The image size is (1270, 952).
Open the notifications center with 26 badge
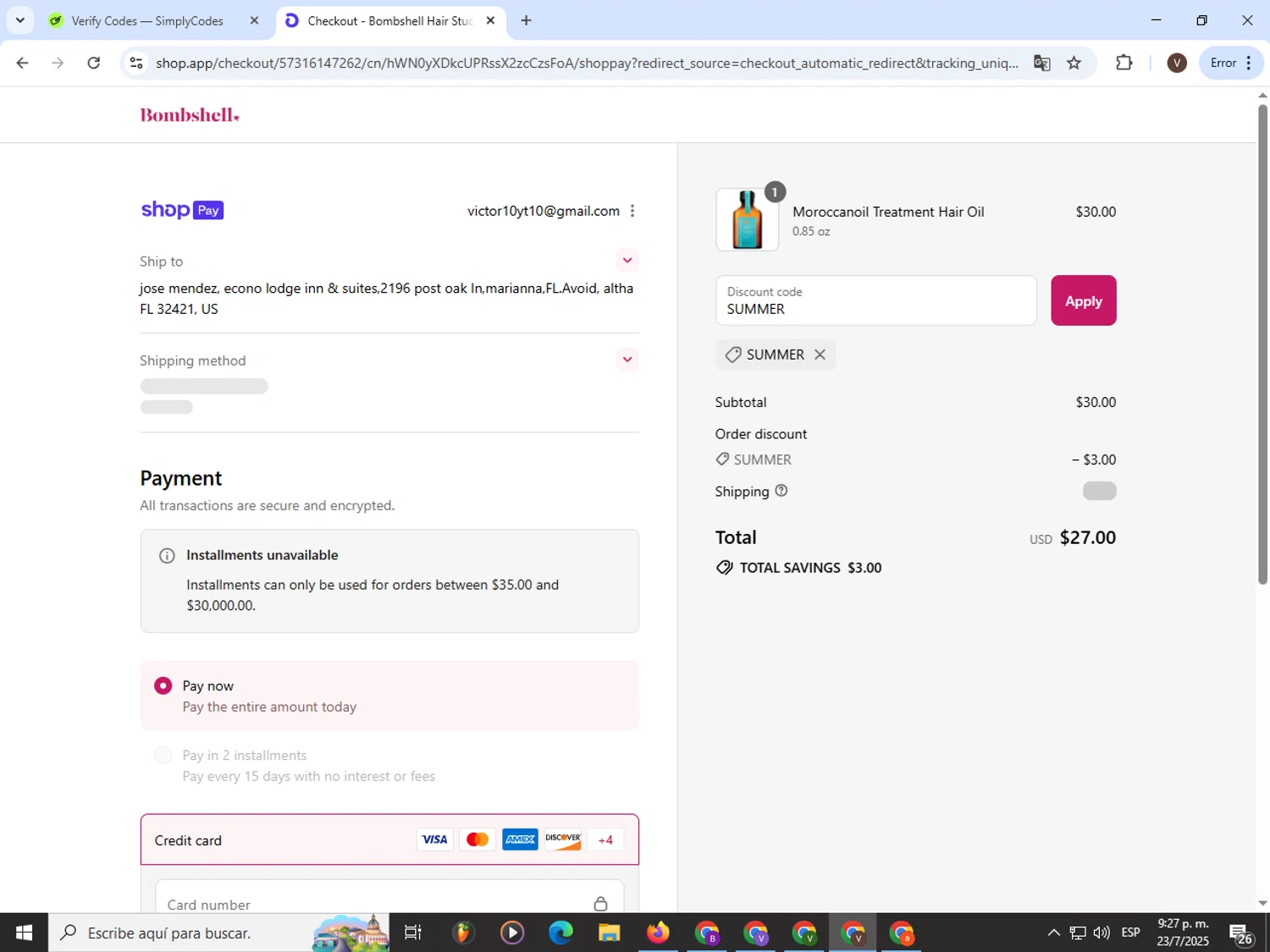(x=1241, y=933)
